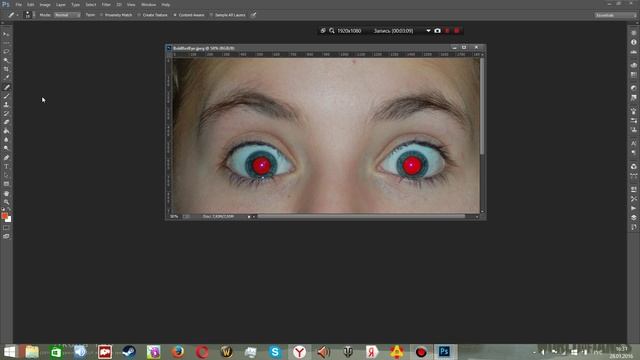Select the Lasso tool
The width and height of the screenshot is (640, 360).
(6, 52)
